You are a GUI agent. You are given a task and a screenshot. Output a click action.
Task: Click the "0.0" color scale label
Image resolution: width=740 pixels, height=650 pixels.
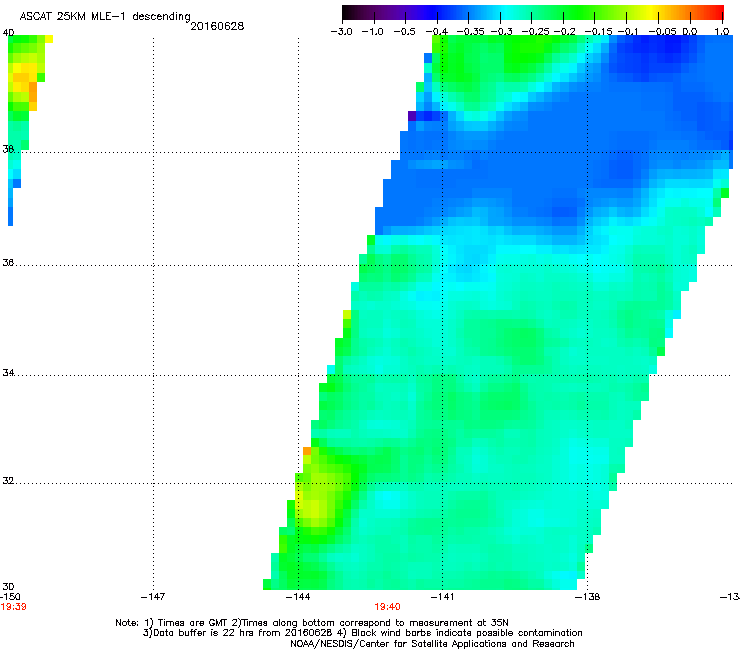690,32
